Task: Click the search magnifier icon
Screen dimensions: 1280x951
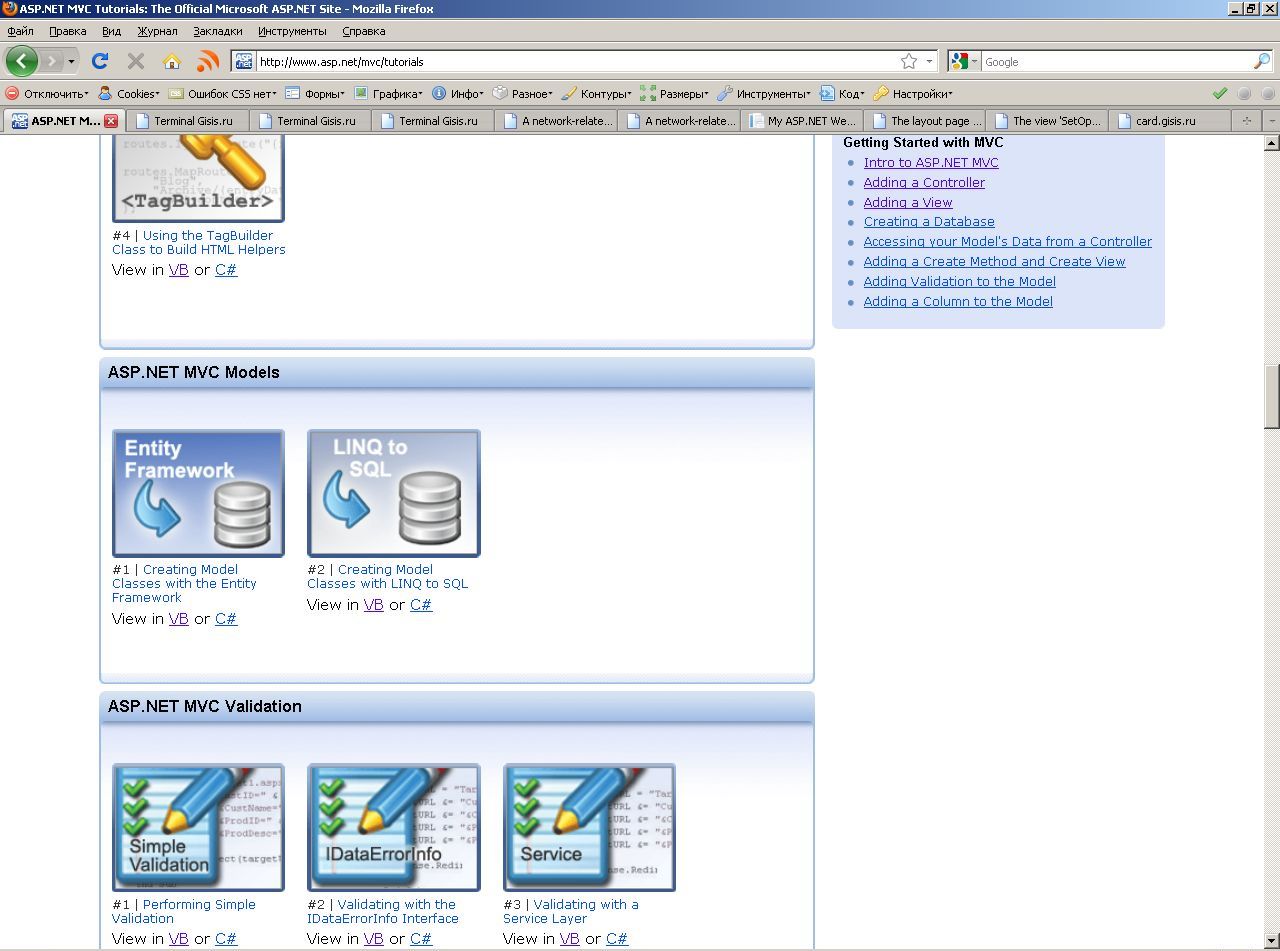Action: tap(1261, 61)
